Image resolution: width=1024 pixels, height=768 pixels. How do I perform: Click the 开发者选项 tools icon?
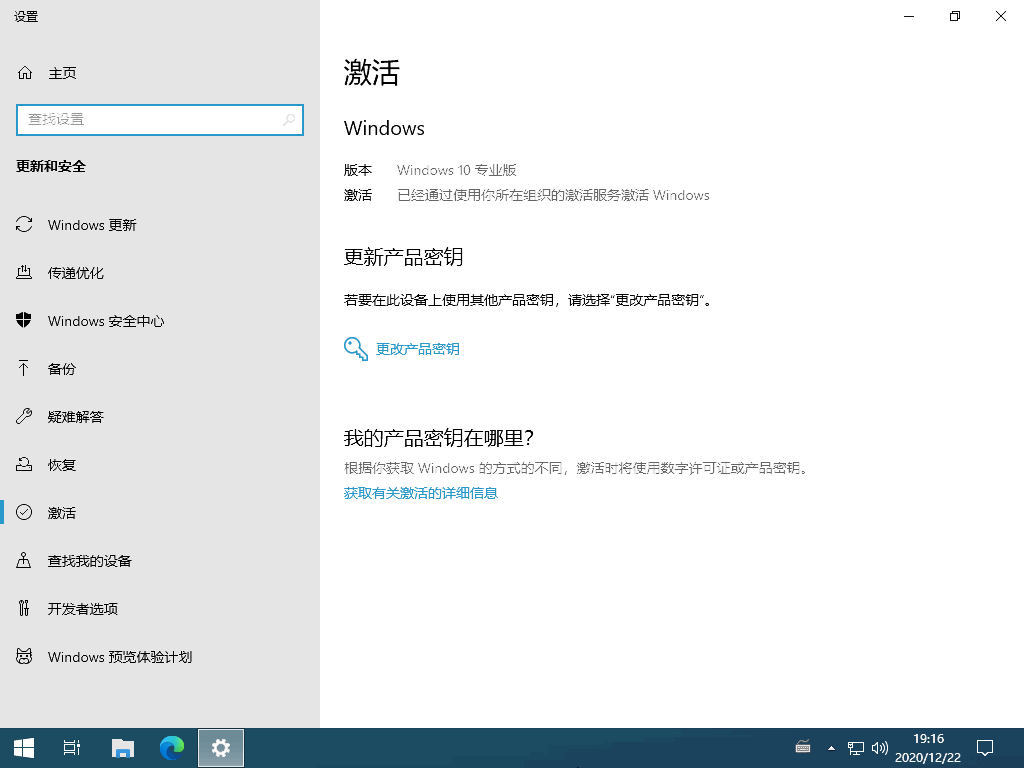point(24,609)
